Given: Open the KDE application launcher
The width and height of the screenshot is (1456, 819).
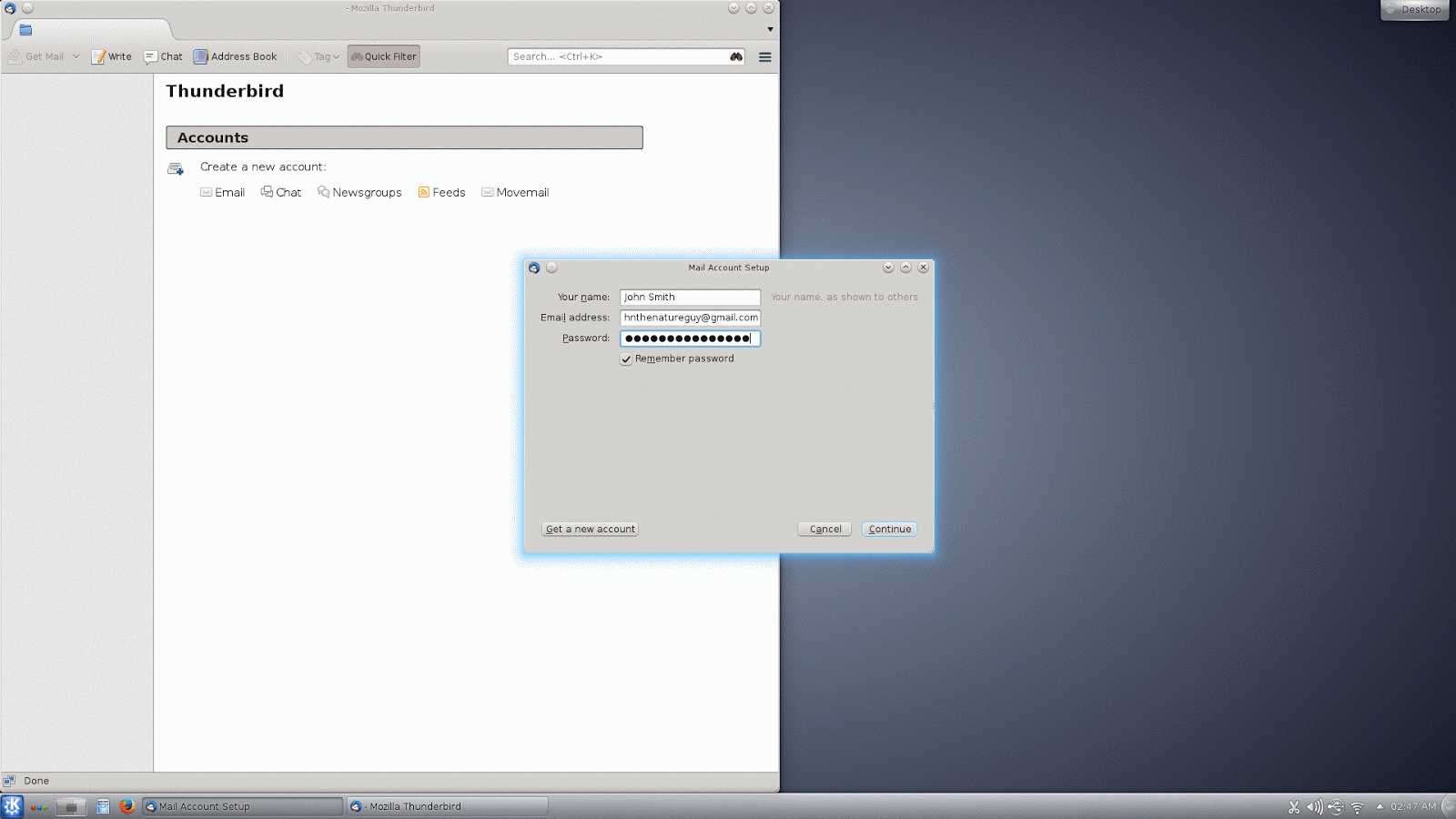Looking at the screenshot, I should pyautogui.click(x=12, y=806).
